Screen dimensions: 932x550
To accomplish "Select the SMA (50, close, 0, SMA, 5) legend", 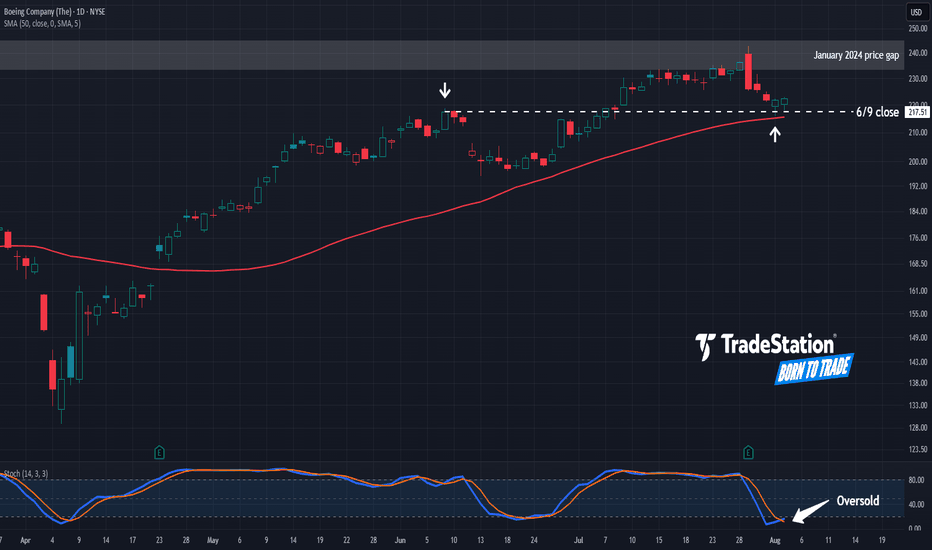I will click(42, 24).
